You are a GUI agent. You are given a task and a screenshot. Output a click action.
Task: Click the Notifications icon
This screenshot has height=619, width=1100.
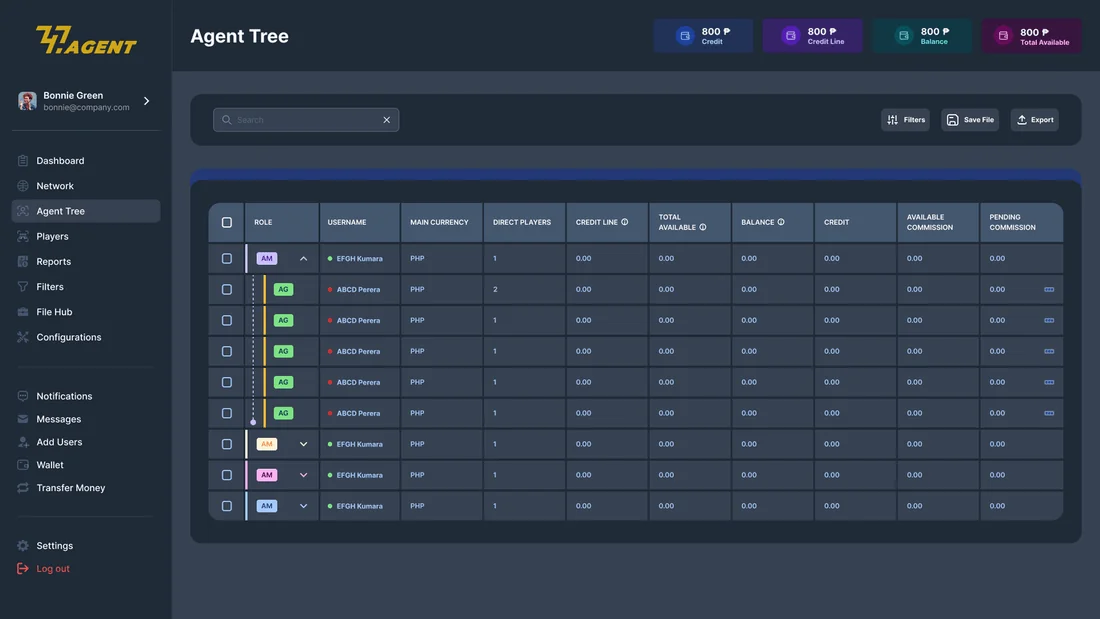(22, 397)
